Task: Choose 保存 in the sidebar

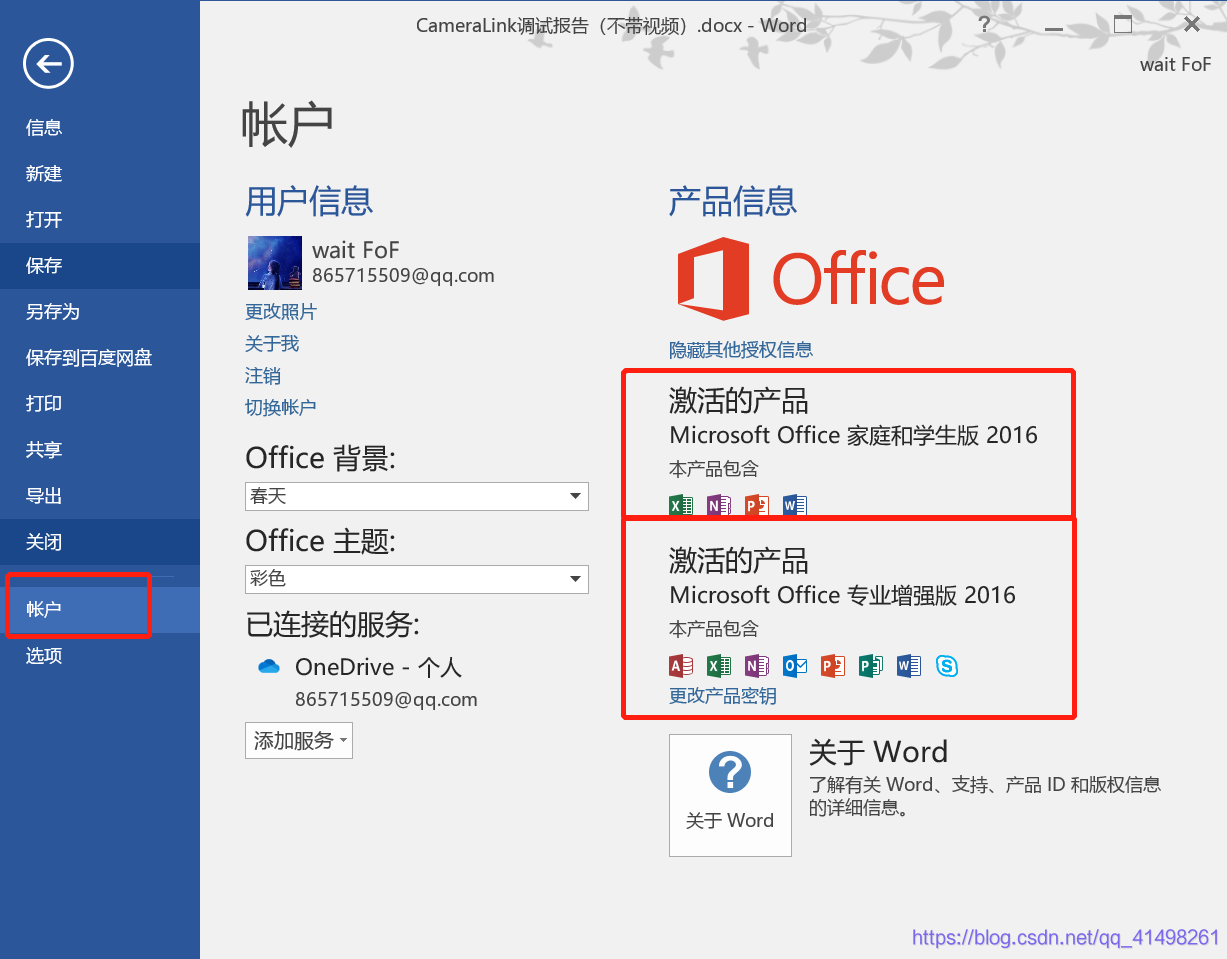Action: coord(100,265)
